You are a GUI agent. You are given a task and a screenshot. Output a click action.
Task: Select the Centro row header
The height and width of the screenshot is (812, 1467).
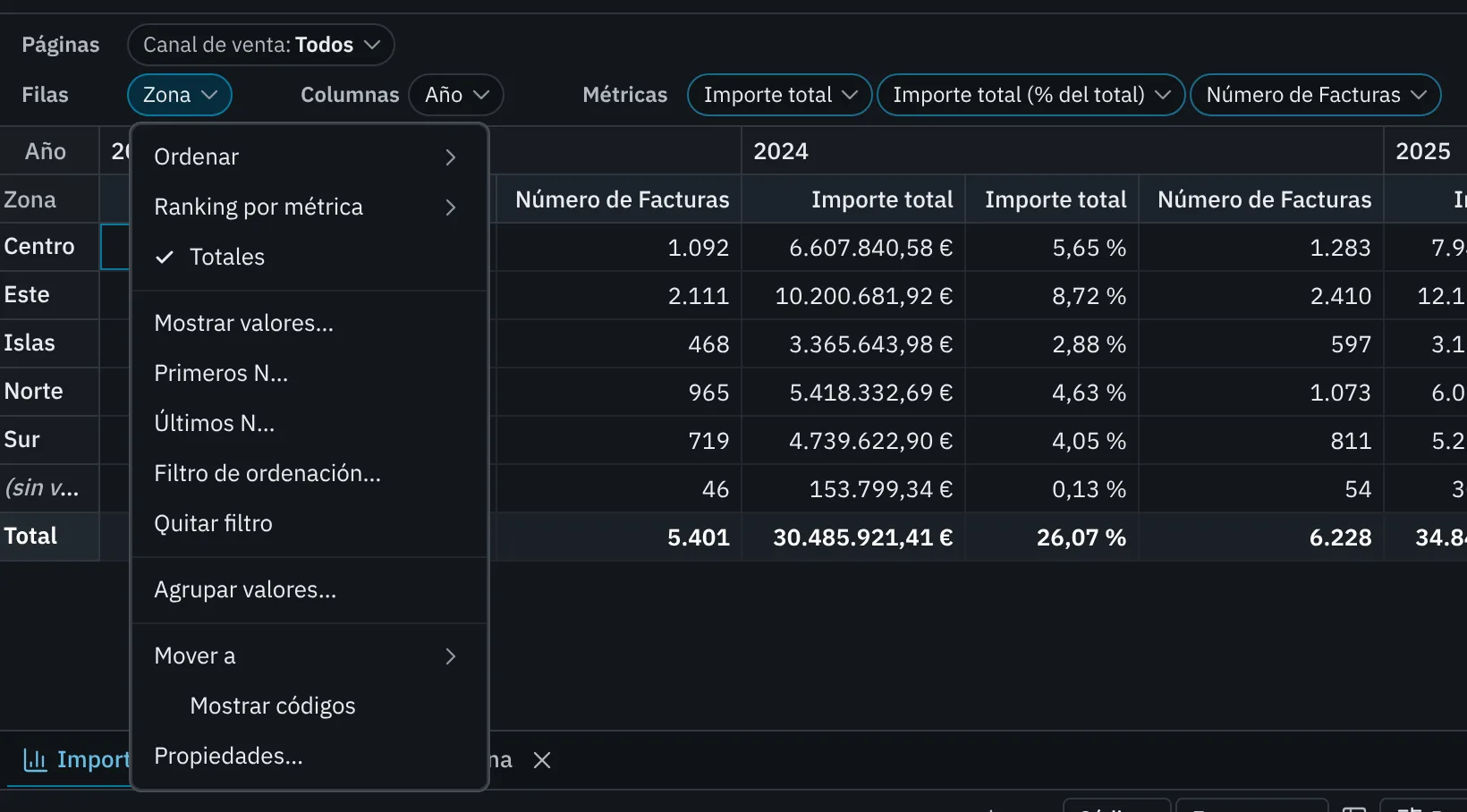tap(49, 247)
